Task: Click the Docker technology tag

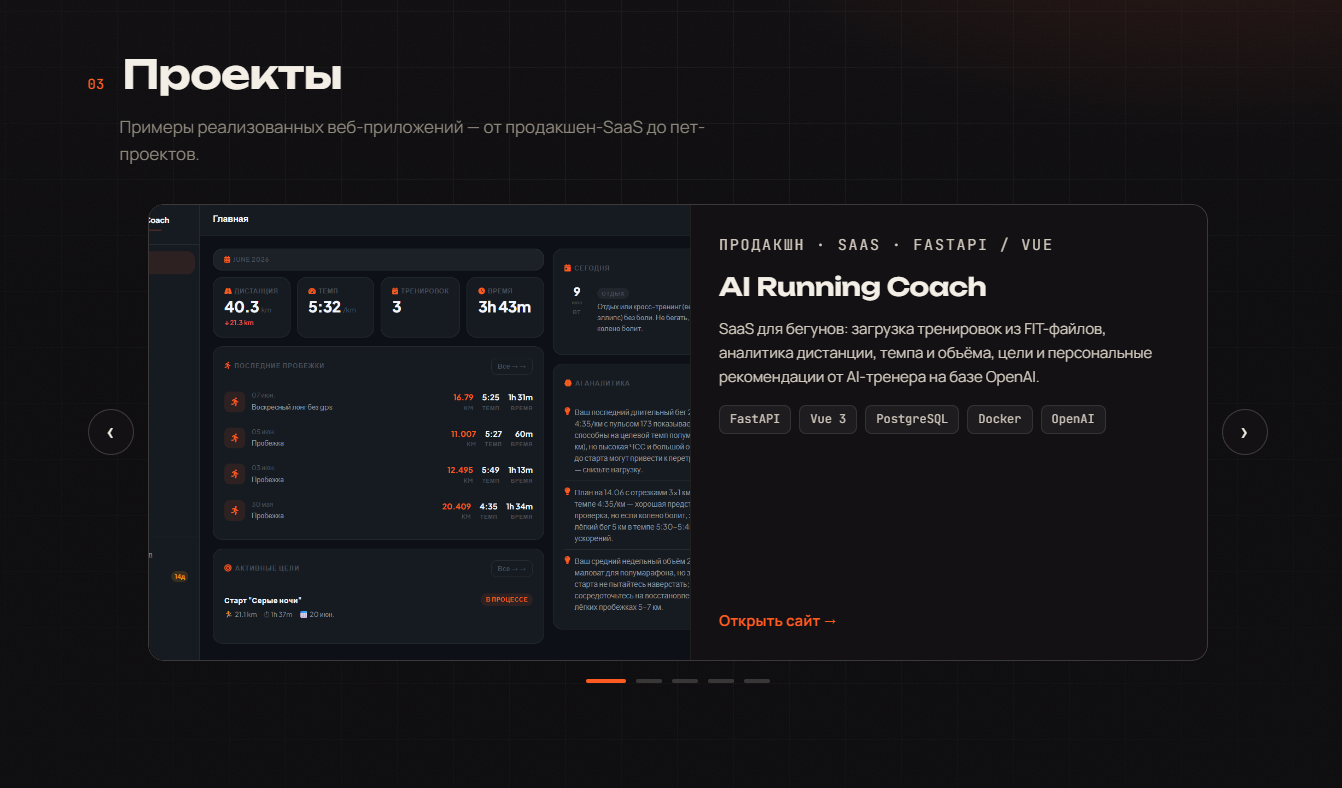Action: [x=1000, y=419]
